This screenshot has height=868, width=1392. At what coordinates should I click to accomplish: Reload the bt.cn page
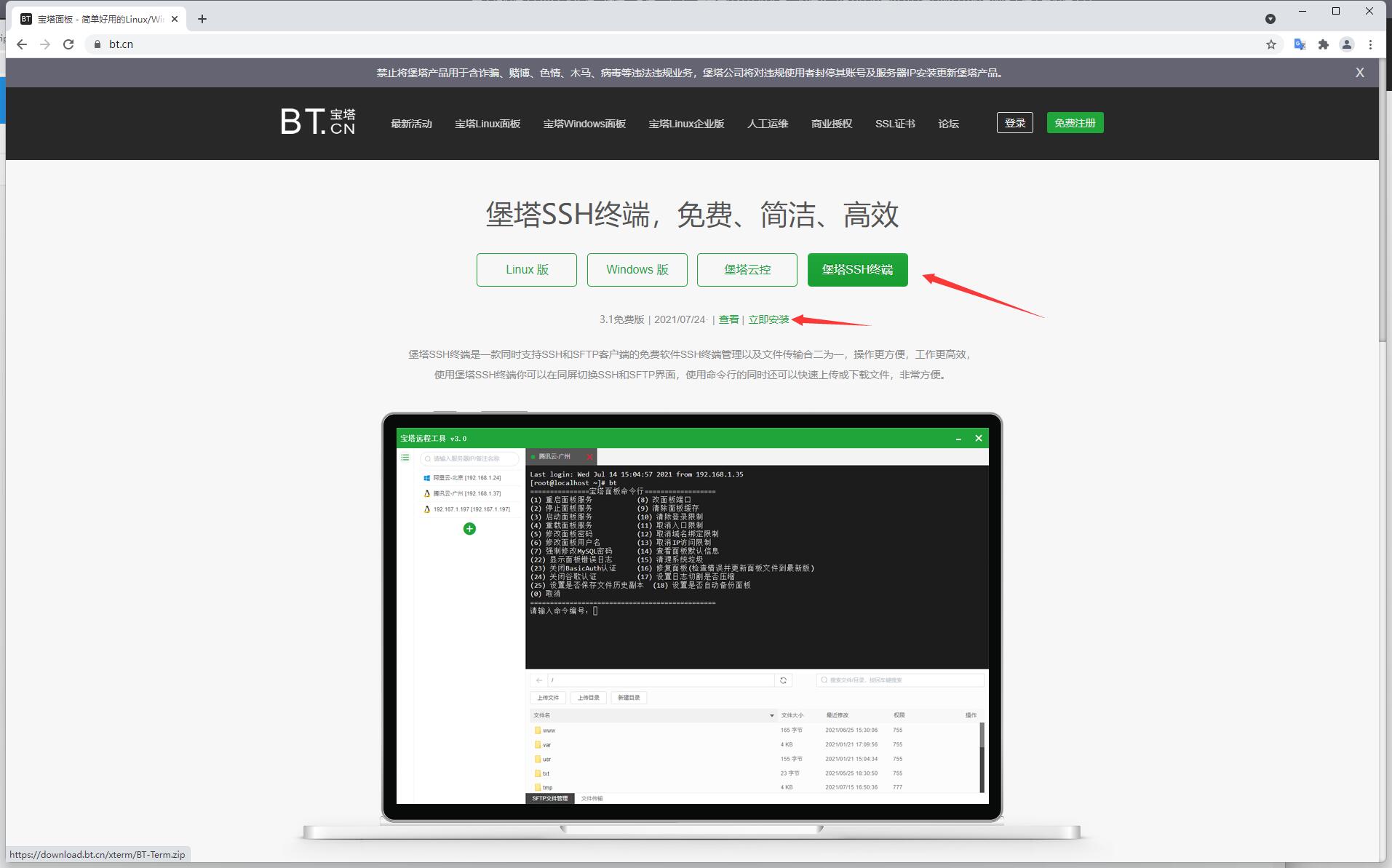[68, 44]
